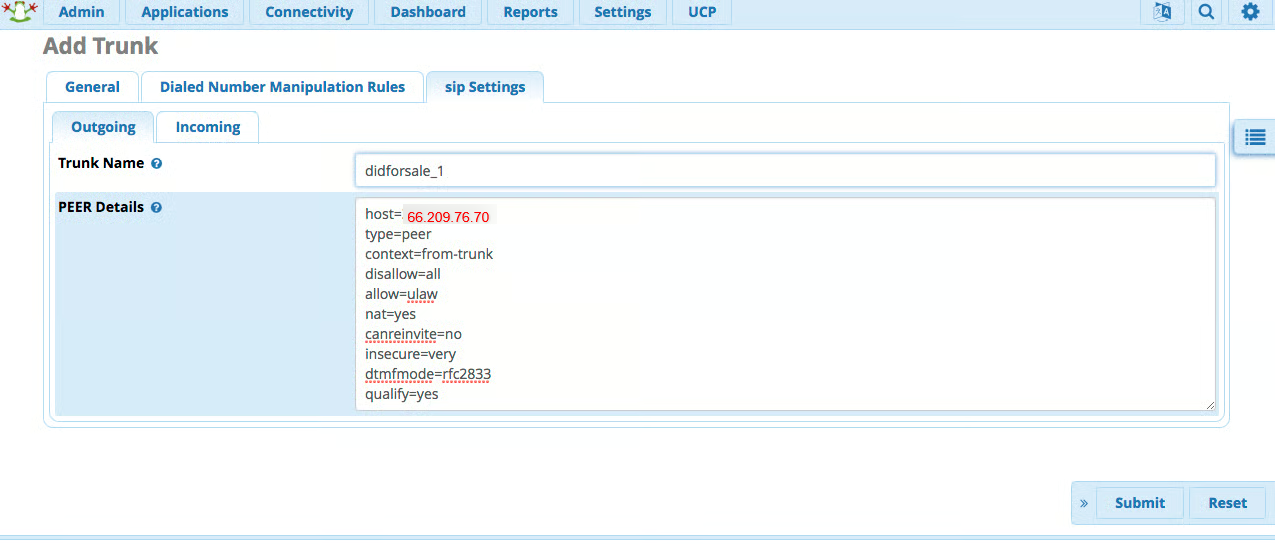Click into the Trunk Name field
This screenshot has width=1275, height=544.
click(785, 170)
